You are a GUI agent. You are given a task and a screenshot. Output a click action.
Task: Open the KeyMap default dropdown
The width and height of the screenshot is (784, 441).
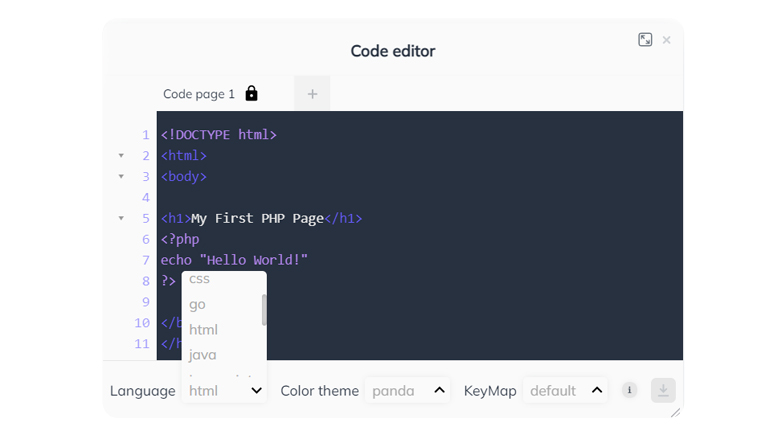pyautogui.click(x=566, y=390)
